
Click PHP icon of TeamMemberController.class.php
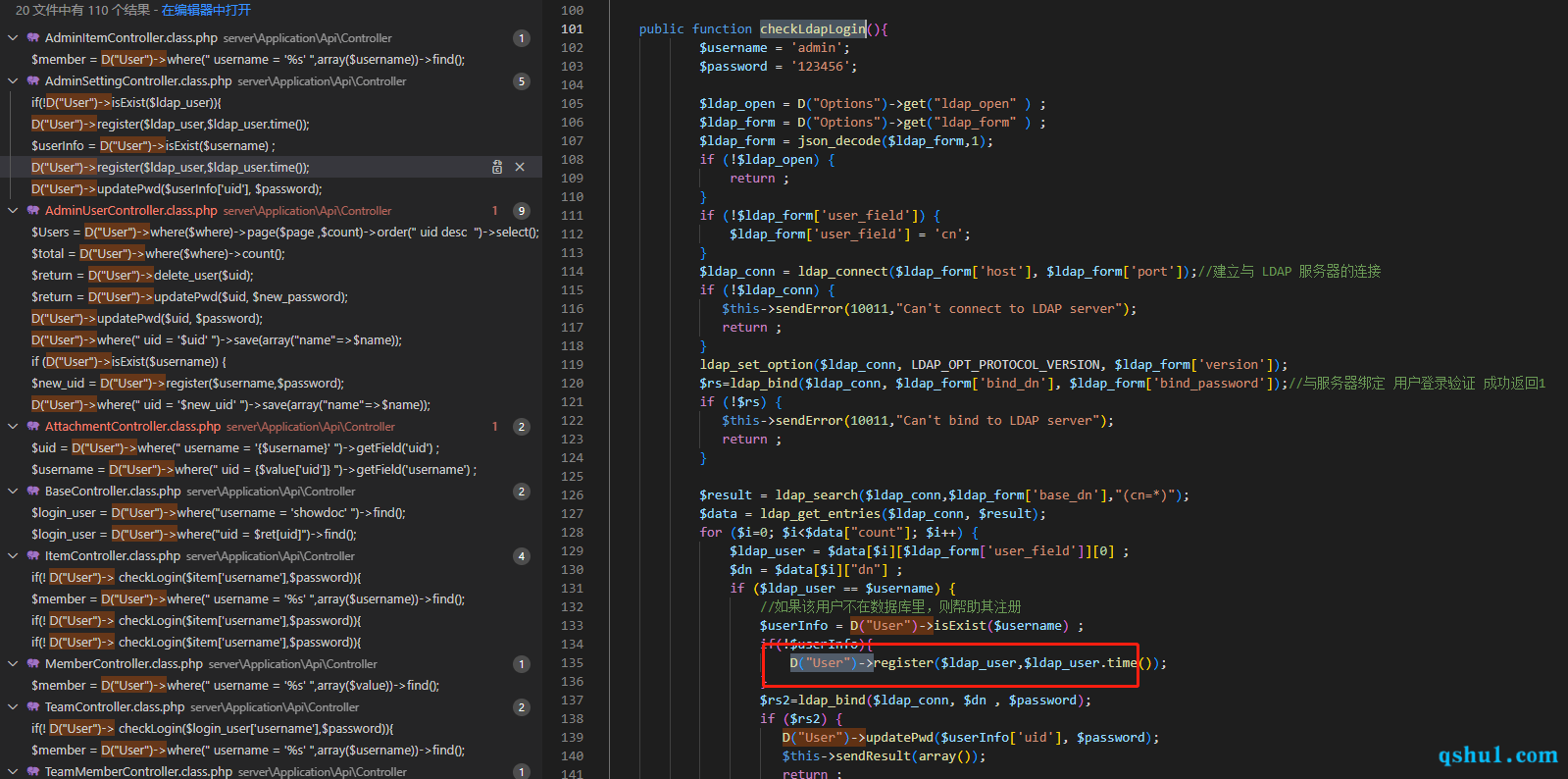pyautogui.click(x=33, y=772)
